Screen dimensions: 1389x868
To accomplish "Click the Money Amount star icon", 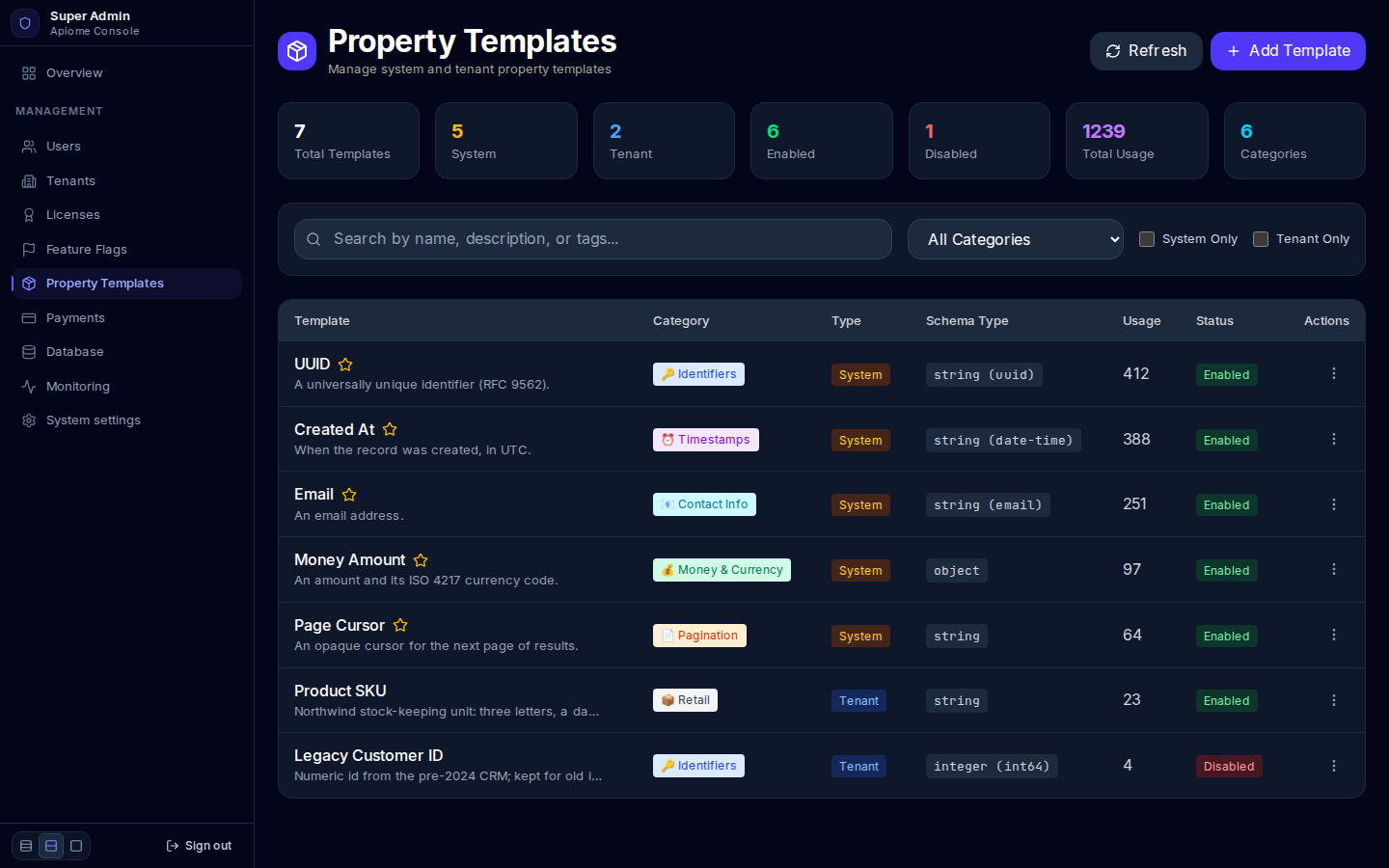I will [x=421, y=560].
